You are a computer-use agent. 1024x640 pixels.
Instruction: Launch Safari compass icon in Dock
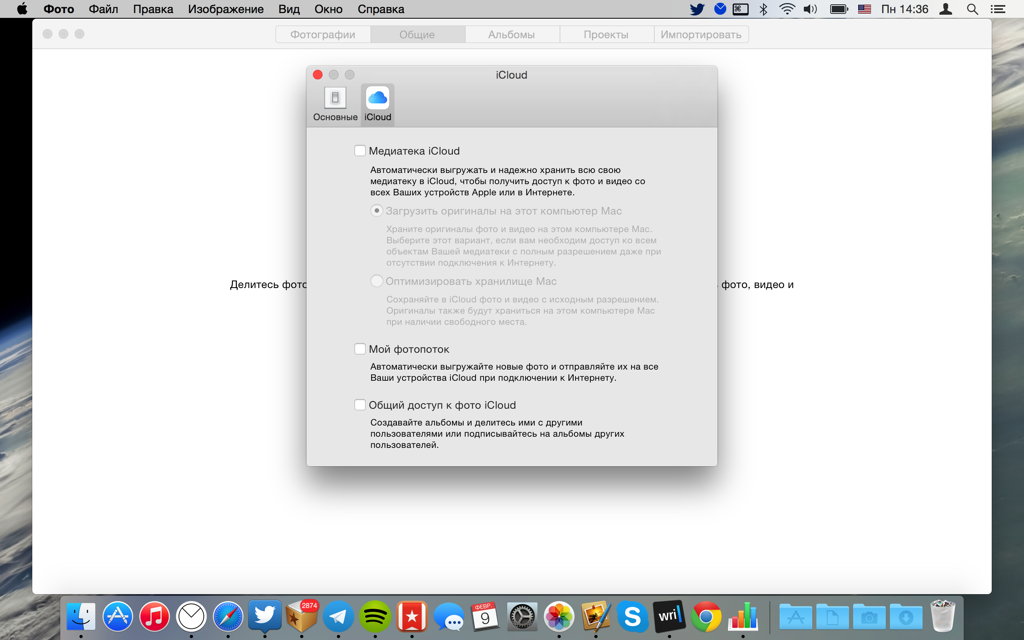click(x=228, y=616)
